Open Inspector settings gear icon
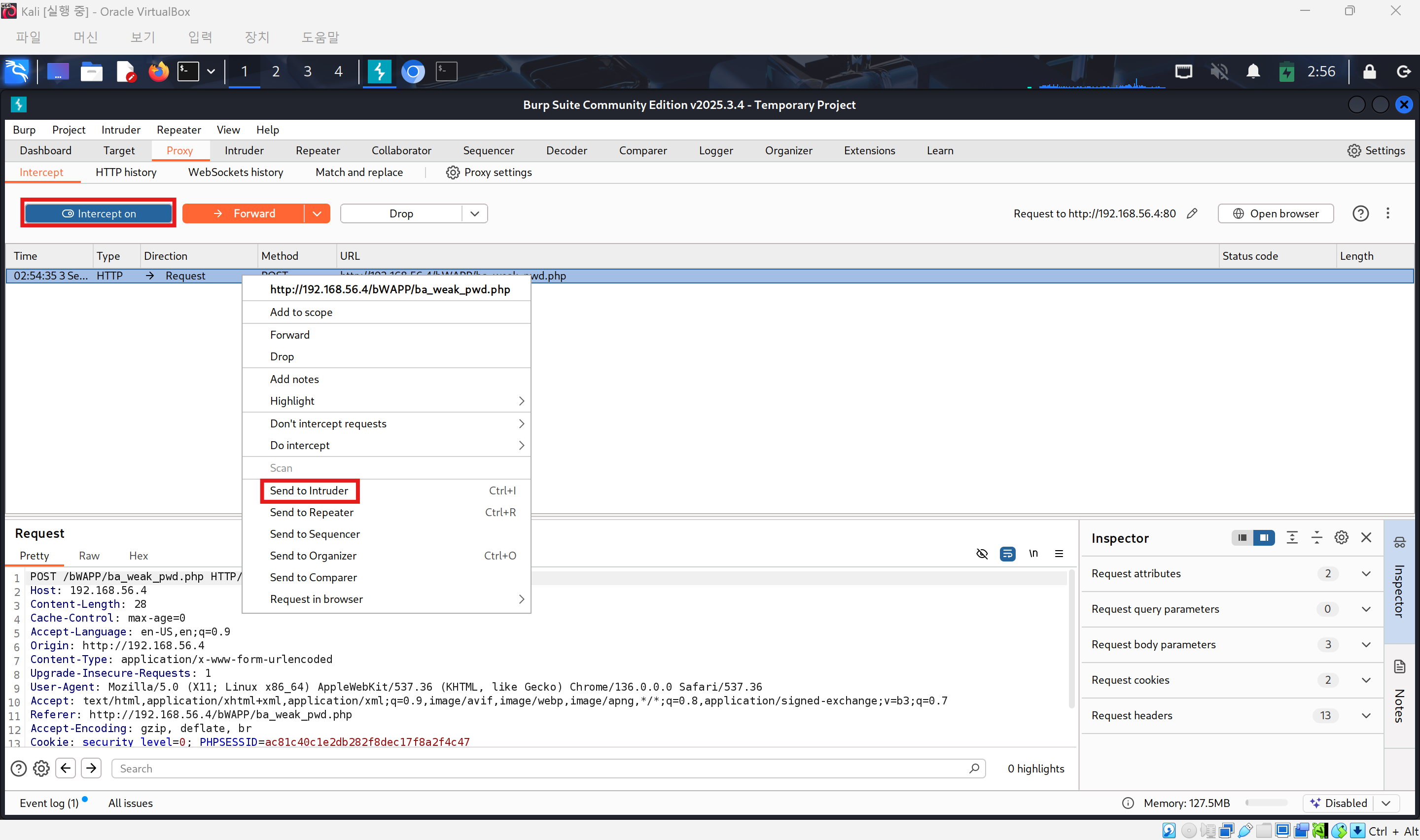 (1341, 538)
